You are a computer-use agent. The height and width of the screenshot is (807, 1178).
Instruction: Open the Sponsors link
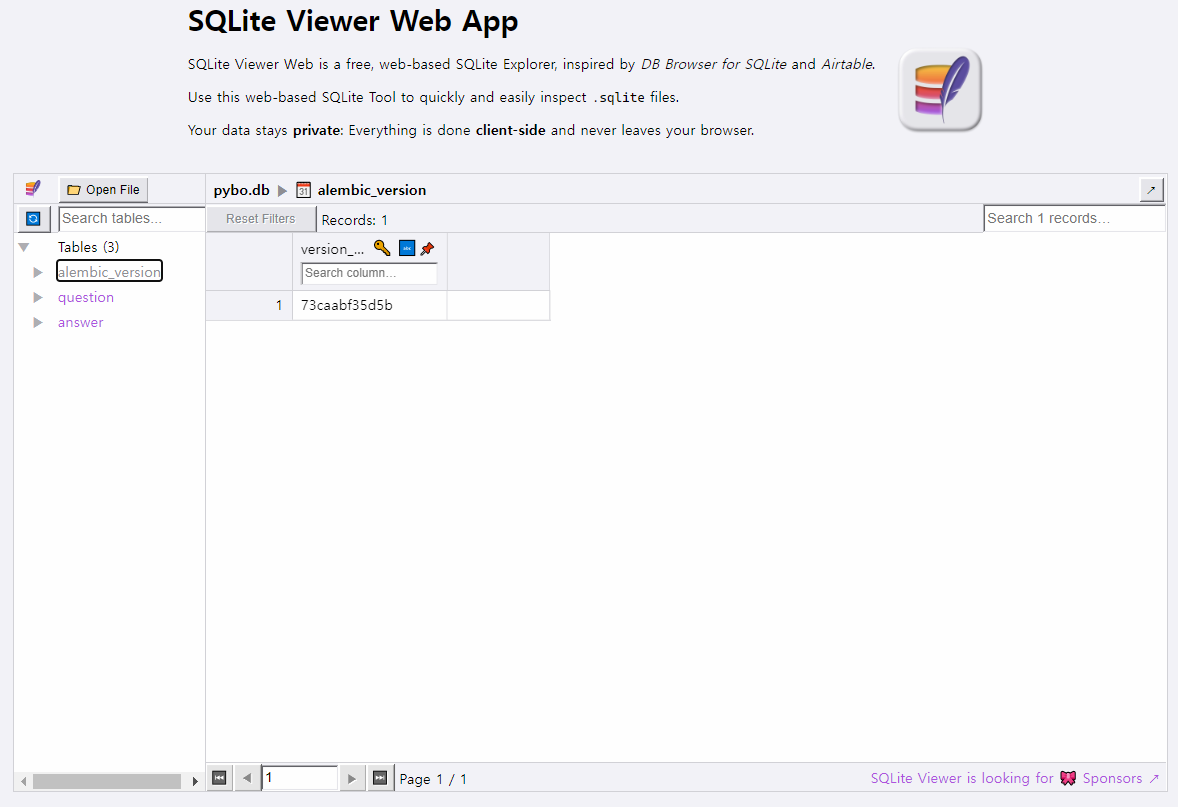[1110, 778]
